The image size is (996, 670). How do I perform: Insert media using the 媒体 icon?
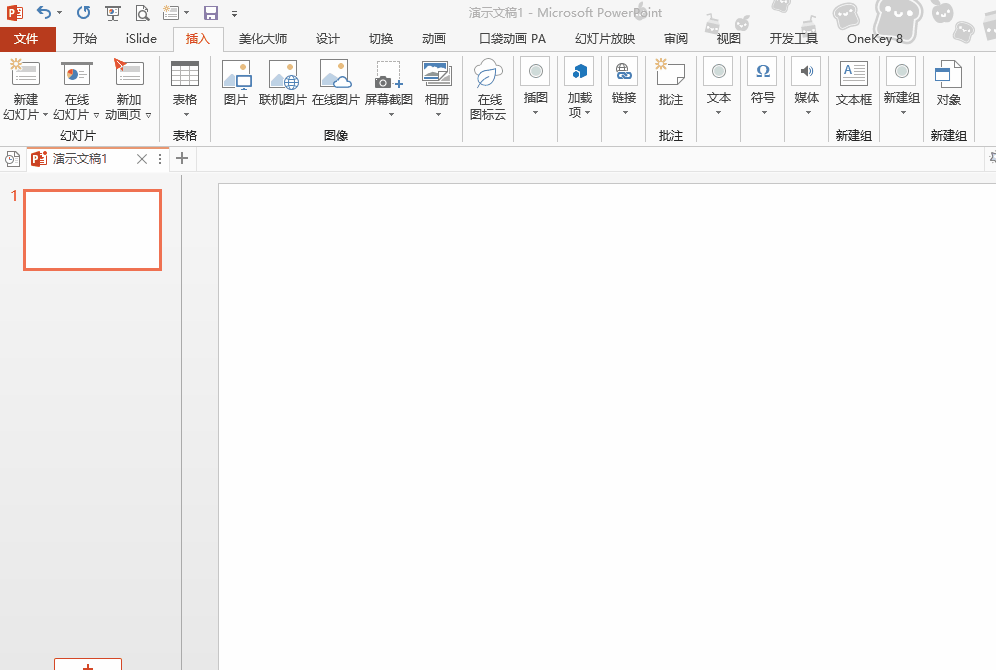pyautogui.click(x=806, y=85)
